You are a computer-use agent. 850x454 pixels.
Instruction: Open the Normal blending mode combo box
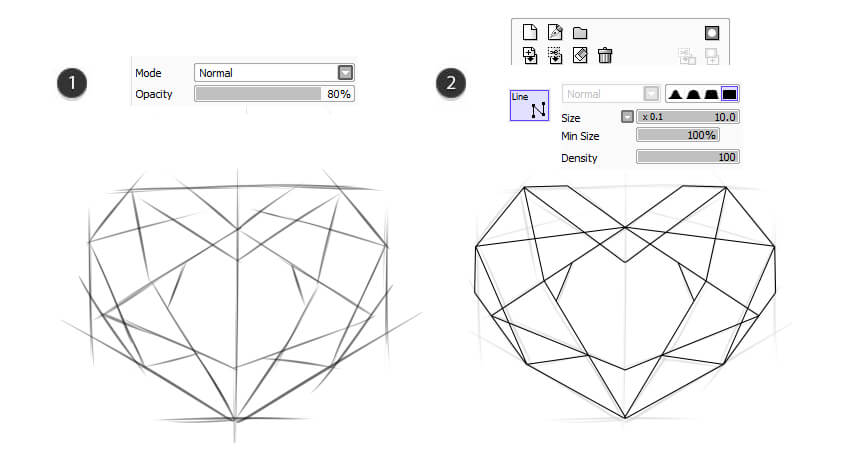(274, 73)
